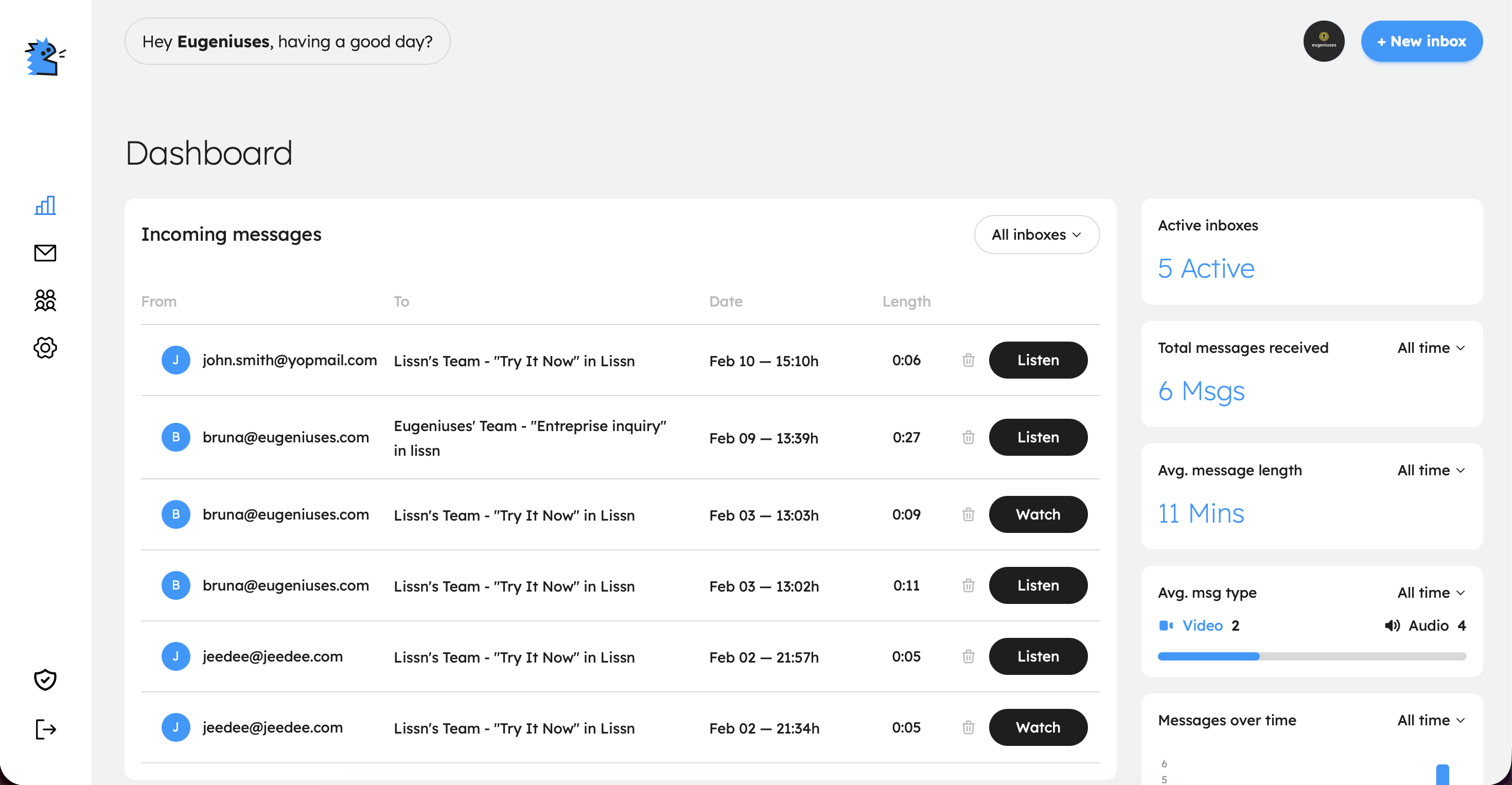
Task: Listen to john.smith's Feb 10 message
Action: (1038, 360)
